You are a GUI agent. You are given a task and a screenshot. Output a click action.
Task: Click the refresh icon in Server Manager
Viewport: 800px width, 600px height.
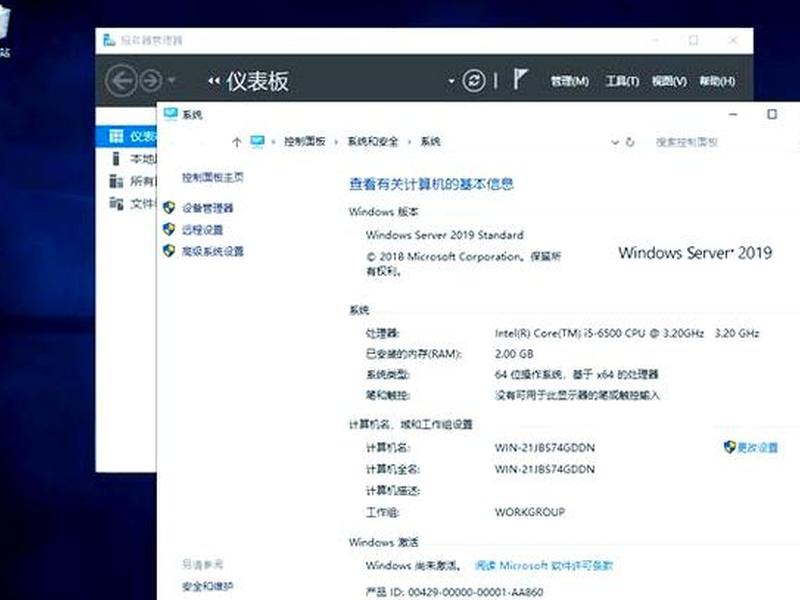coord(473,81)
